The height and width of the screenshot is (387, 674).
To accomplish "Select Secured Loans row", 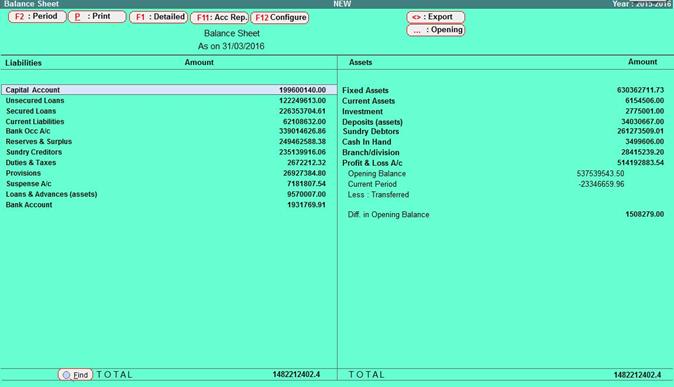I will 169,111.
